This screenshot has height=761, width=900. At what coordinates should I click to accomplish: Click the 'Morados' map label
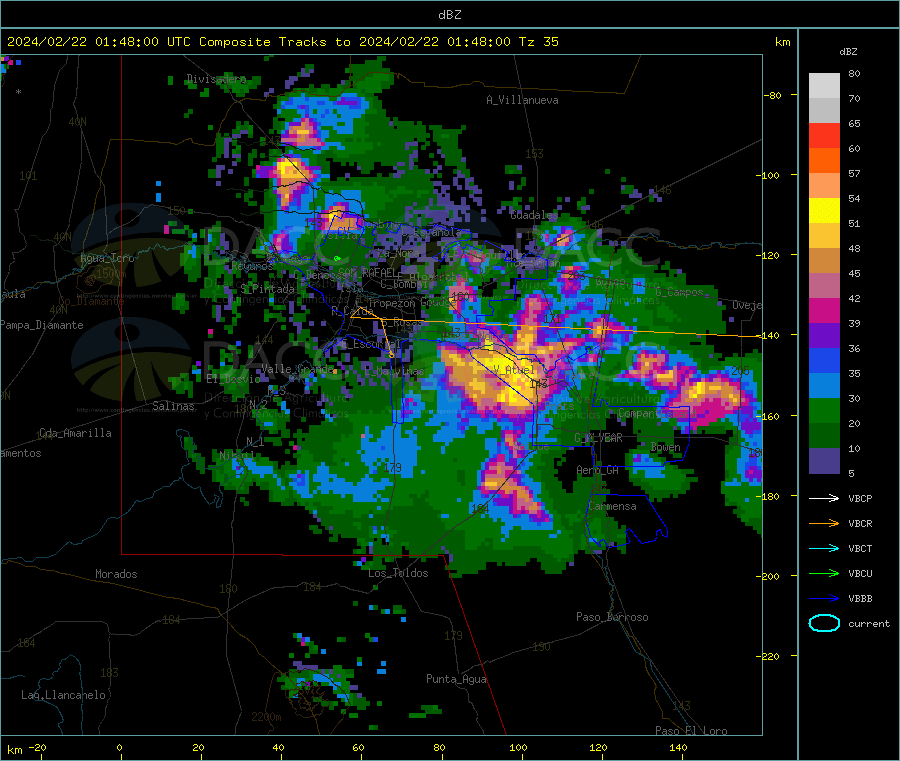click(x=116, y=574)
